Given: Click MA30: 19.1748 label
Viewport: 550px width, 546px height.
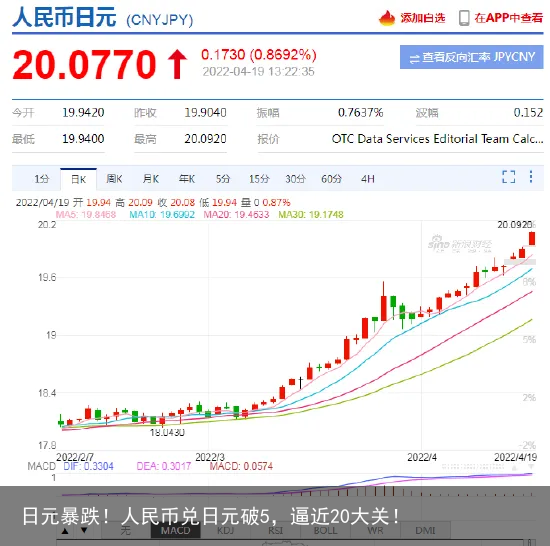Looking at the screenshot, I should tap(311, 214).
